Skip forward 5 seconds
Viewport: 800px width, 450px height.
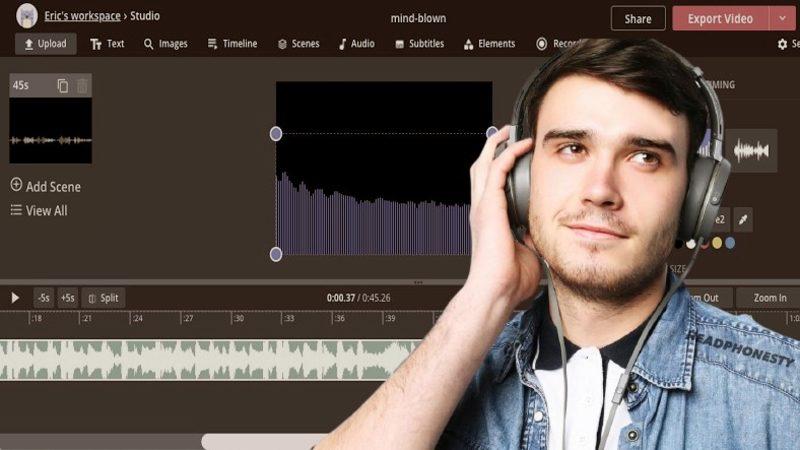[x=68, y=298]
